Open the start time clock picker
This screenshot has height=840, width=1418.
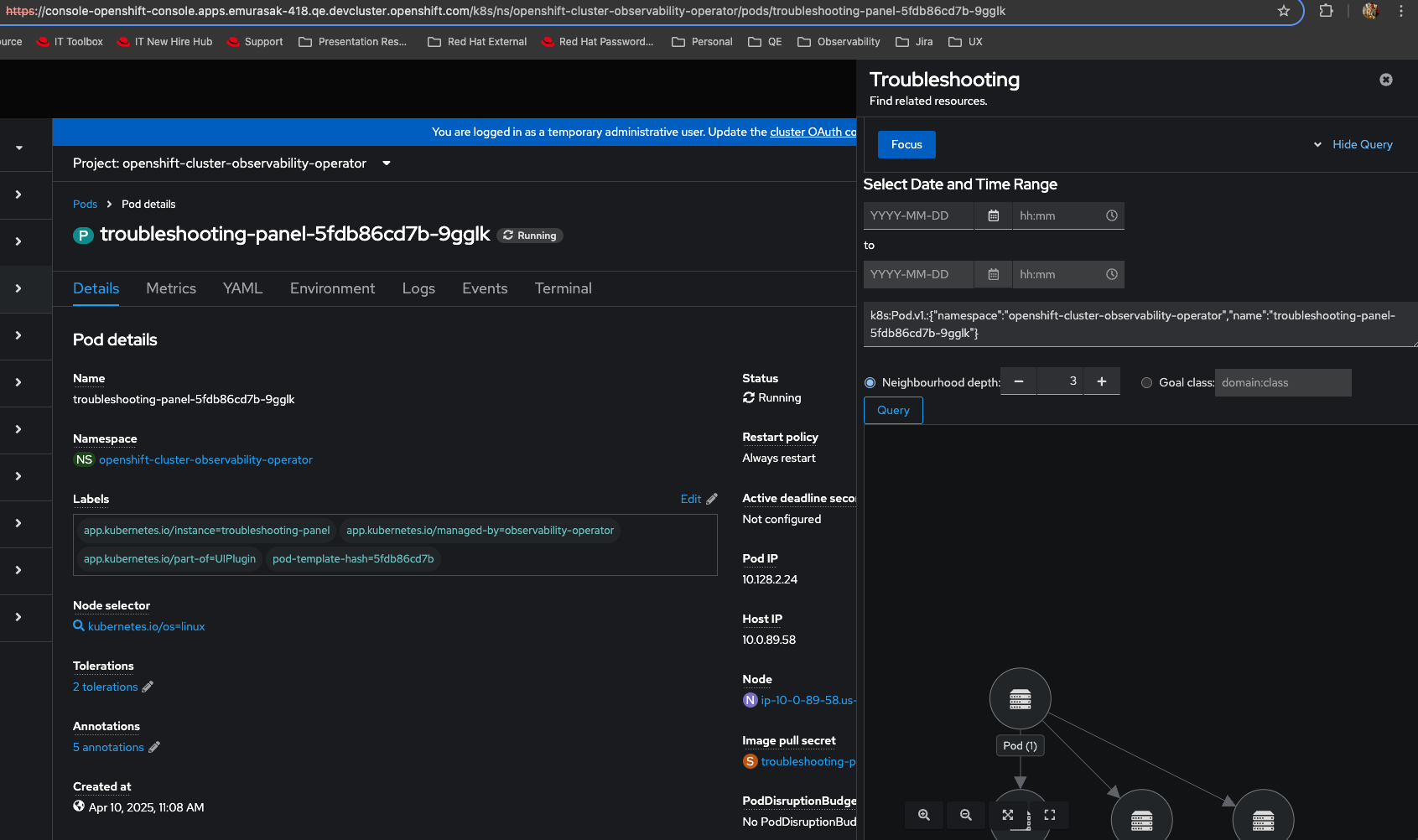pyautogui.click(x=1112, y=215)
